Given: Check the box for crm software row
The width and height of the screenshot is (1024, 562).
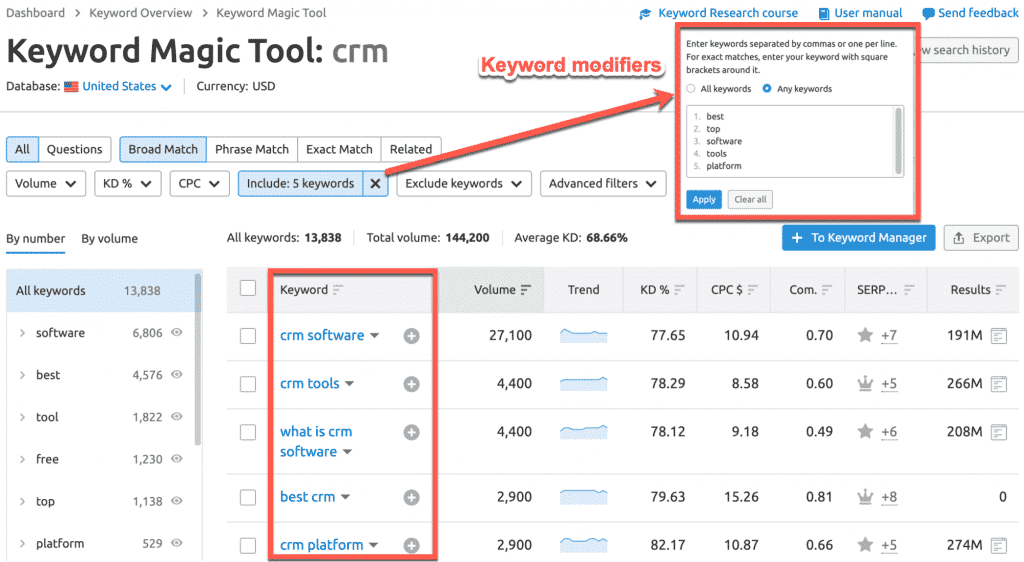Looking at the screenshot, I should [x=248, y=336].
